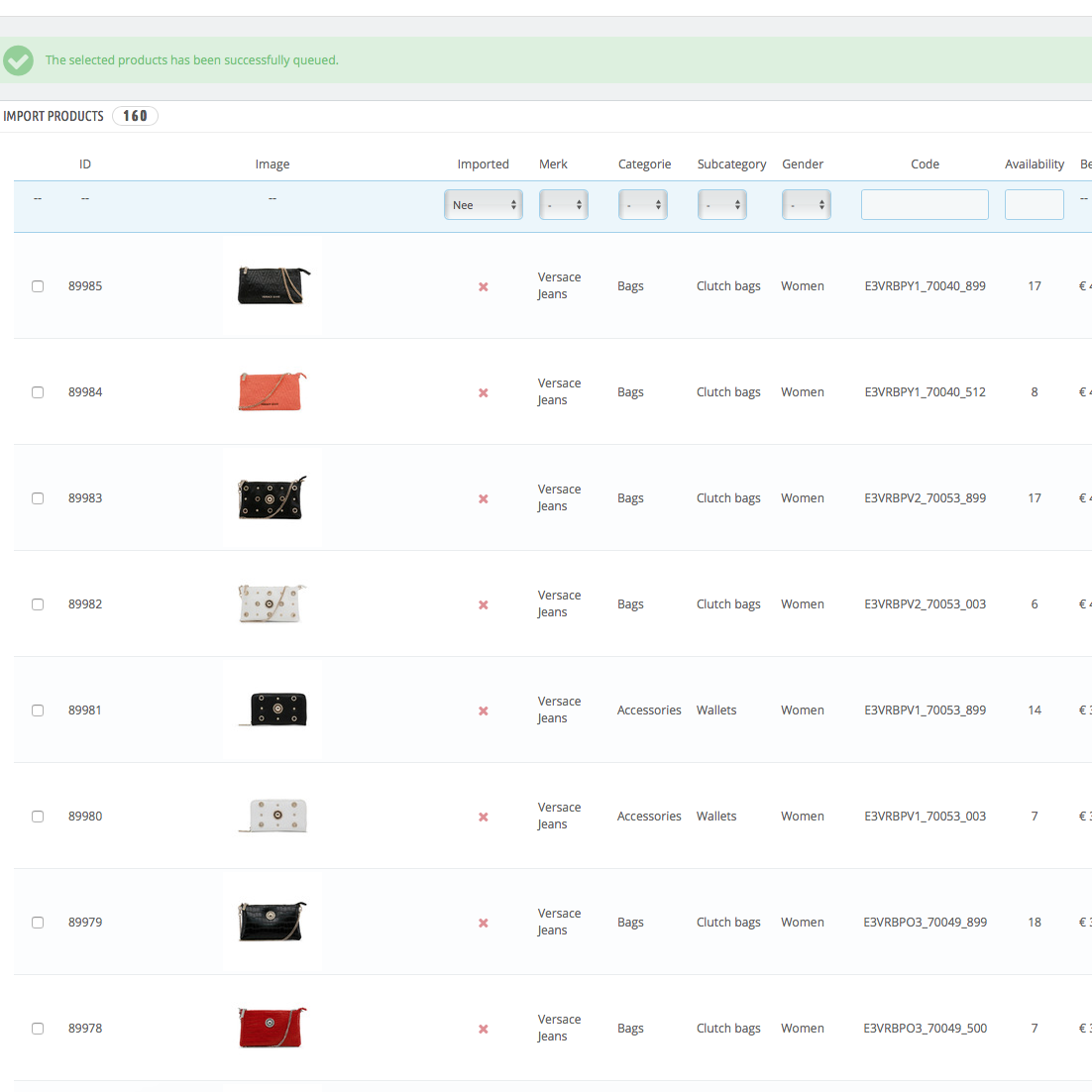Click code E3VRBPV2_70053_899
The height and width of the screenshot is (1092, 1092).
pos(925,497)
